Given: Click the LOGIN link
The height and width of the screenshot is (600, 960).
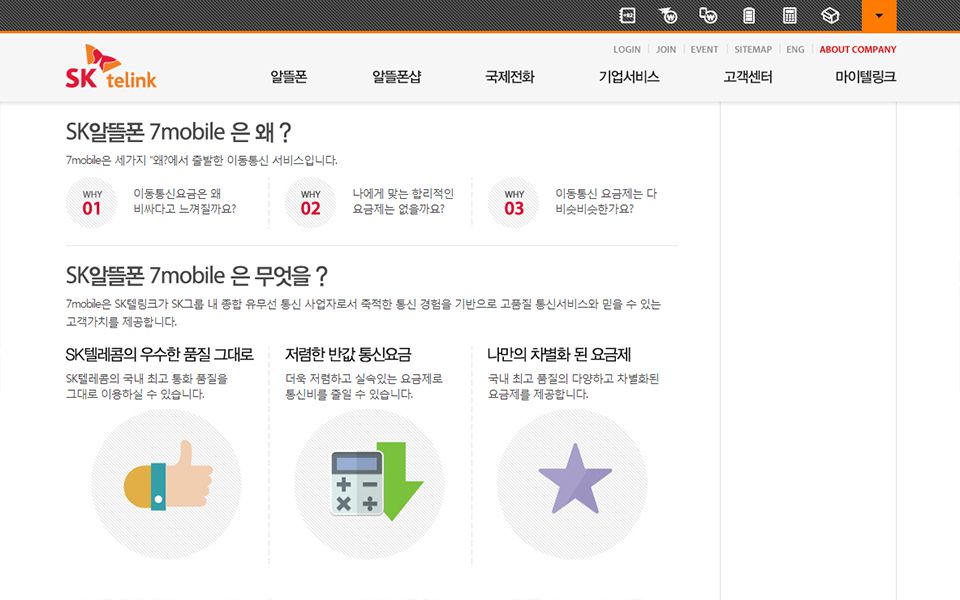Looking at the screenshot, I should click(626, 49).
